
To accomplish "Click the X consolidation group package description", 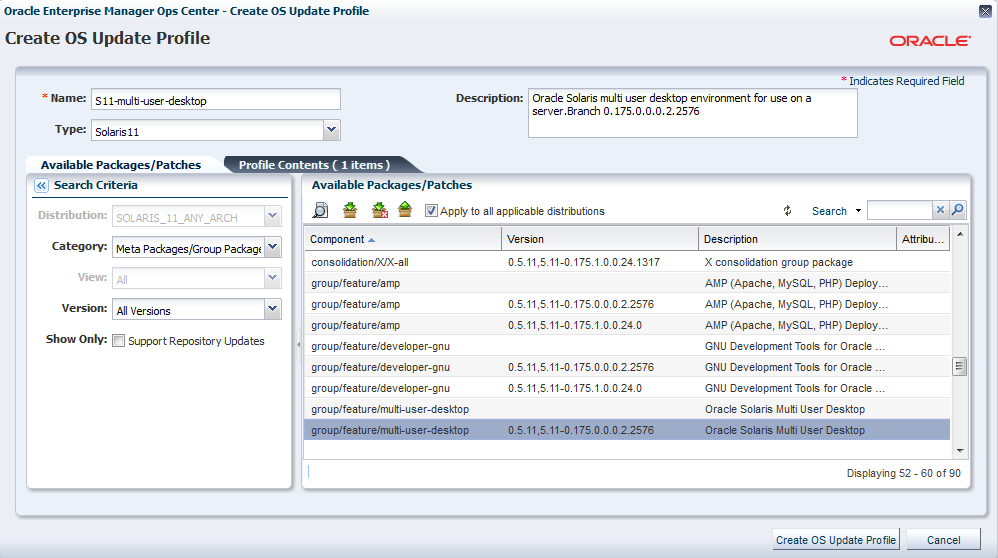I will (x=778, y=262).
